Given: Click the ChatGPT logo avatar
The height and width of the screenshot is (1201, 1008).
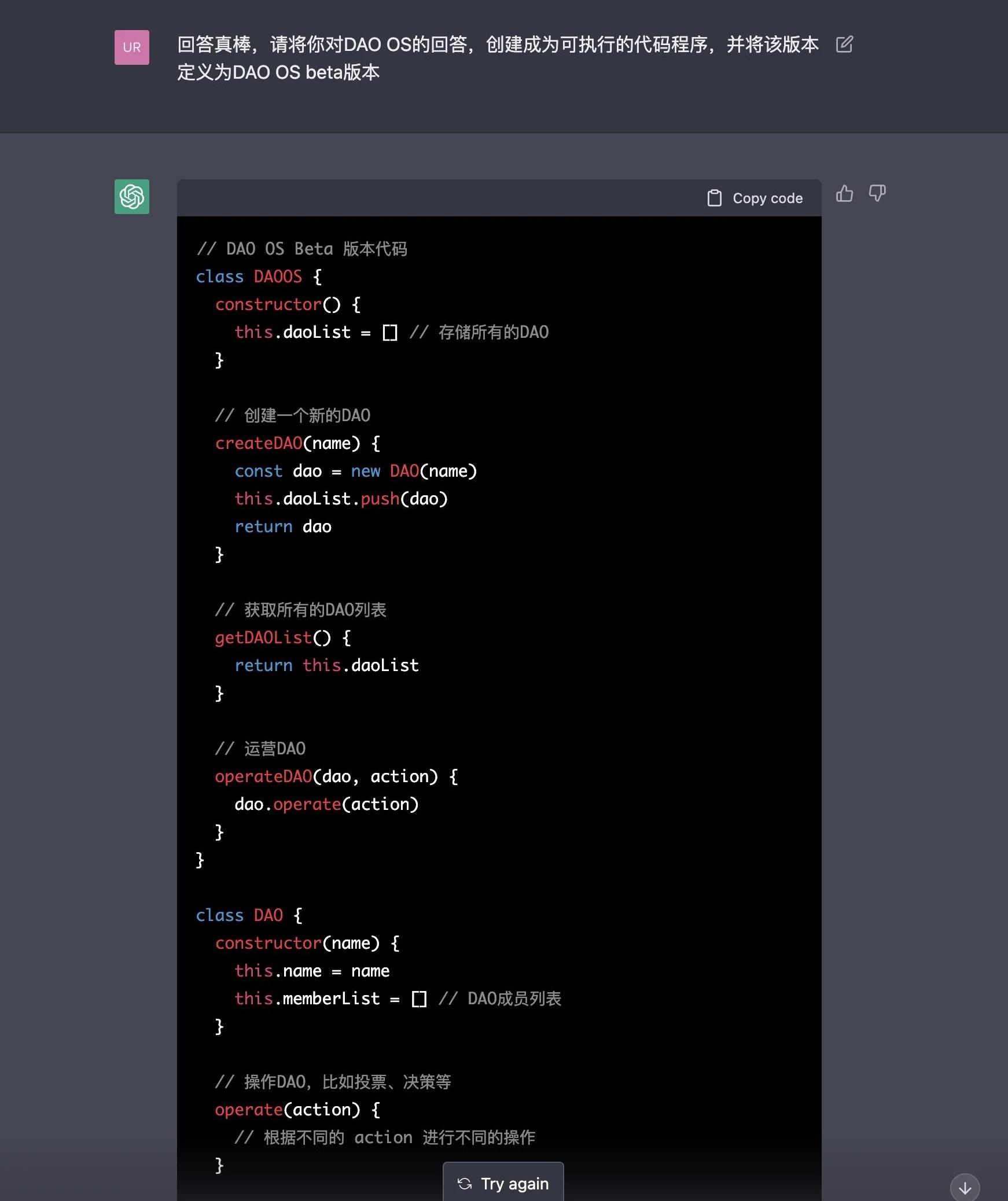Looking at the screenshot, I should coord(132,197).
